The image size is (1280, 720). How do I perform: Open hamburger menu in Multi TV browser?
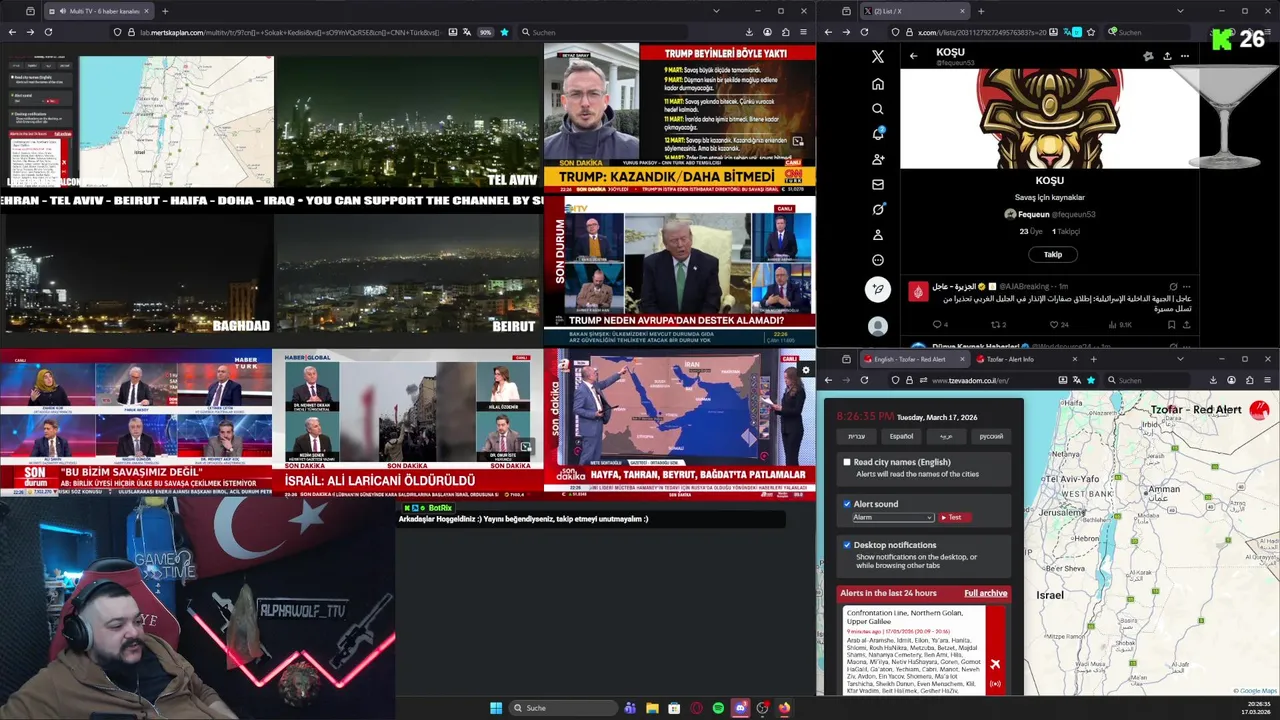tap(803, 32)
